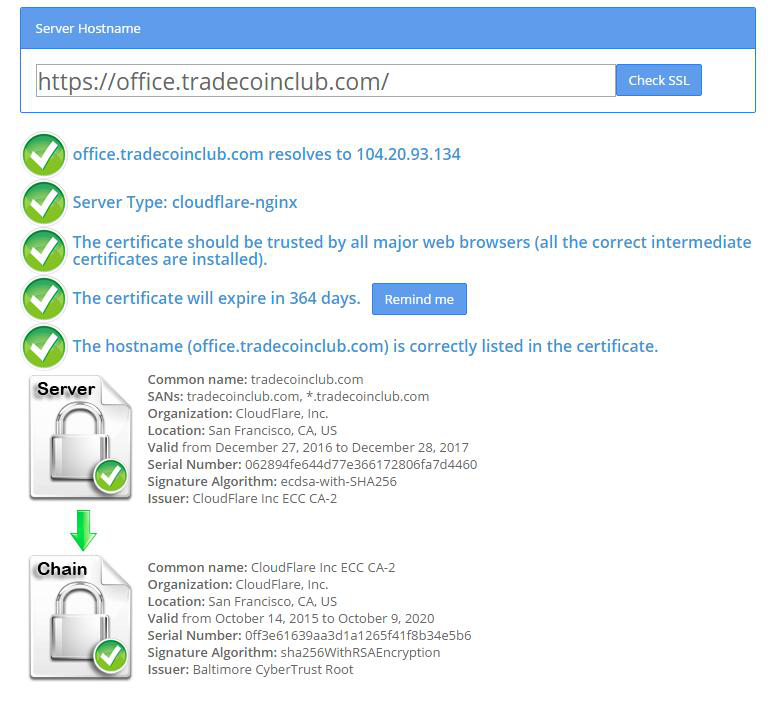Click chain 'Common name: CloudFlare Inc ECC CA-2' line
The image size is (783, 701).
(x=271, y=567)
